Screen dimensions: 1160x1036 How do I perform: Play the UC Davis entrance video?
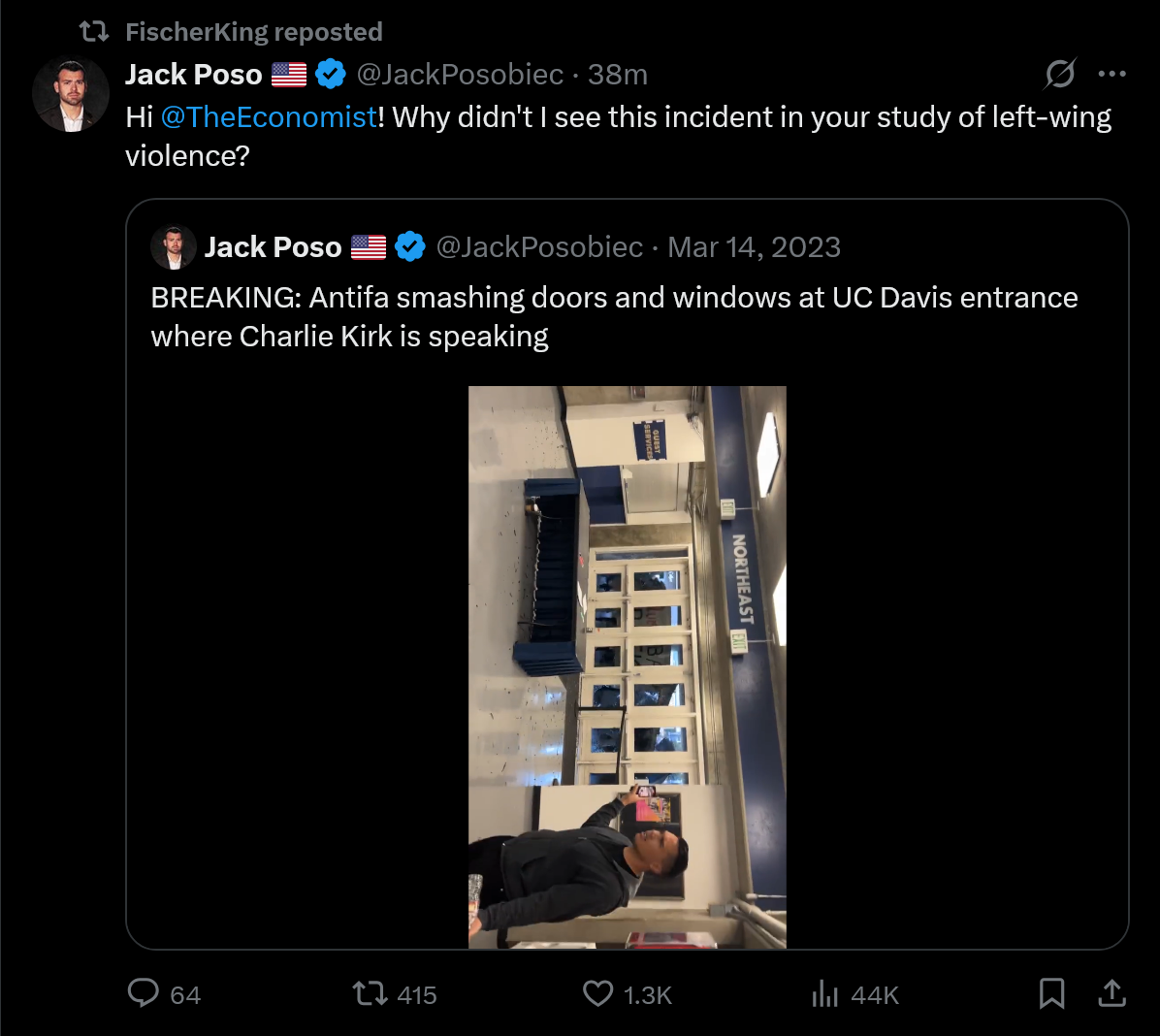click(628, 666)
